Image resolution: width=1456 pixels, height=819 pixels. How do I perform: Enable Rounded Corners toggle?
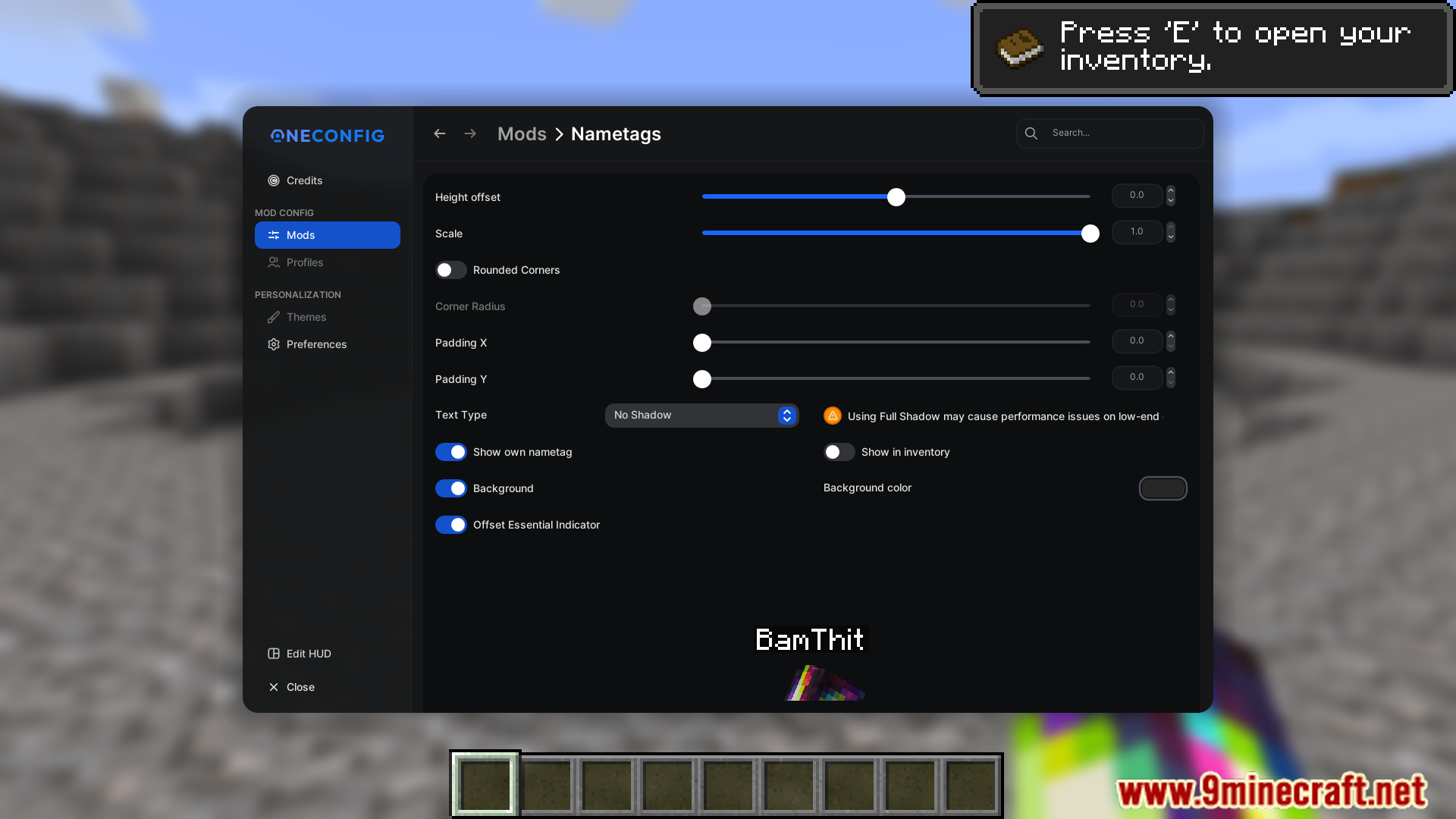(x=451, y=270)
